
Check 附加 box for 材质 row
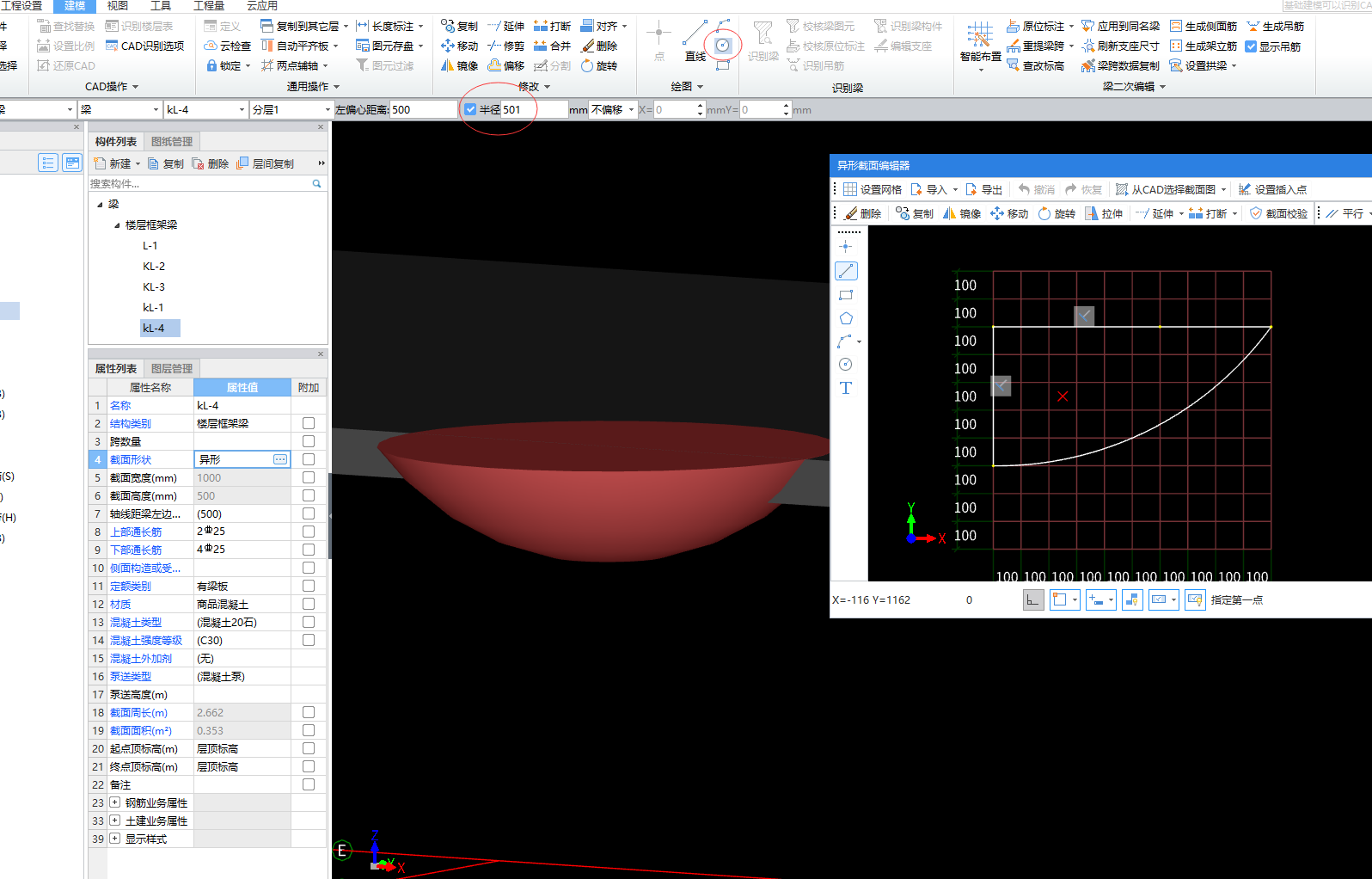[309, 604]
